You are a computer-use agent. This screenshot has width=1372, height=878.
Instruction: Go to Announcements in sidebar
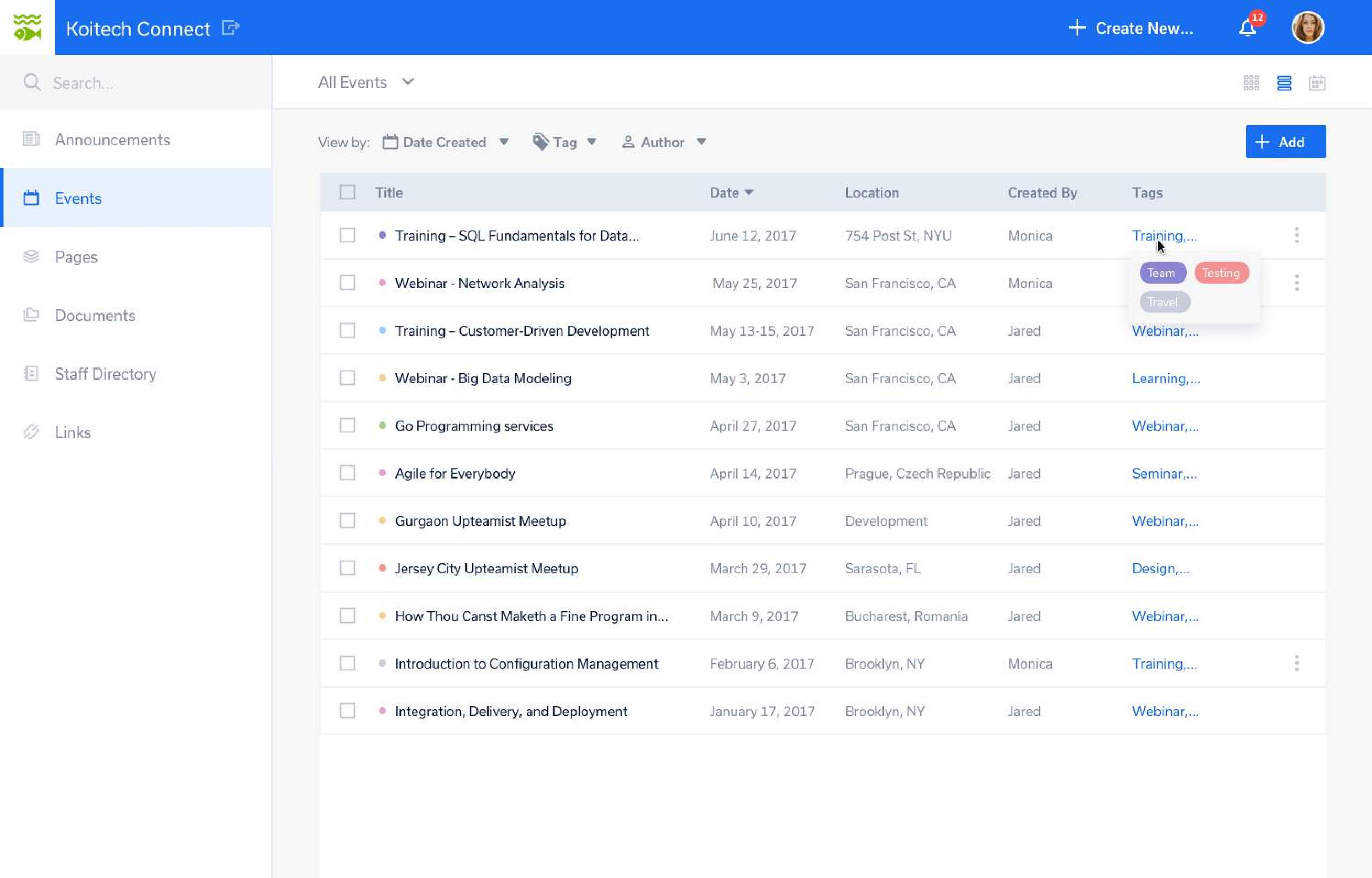point(112,140)
